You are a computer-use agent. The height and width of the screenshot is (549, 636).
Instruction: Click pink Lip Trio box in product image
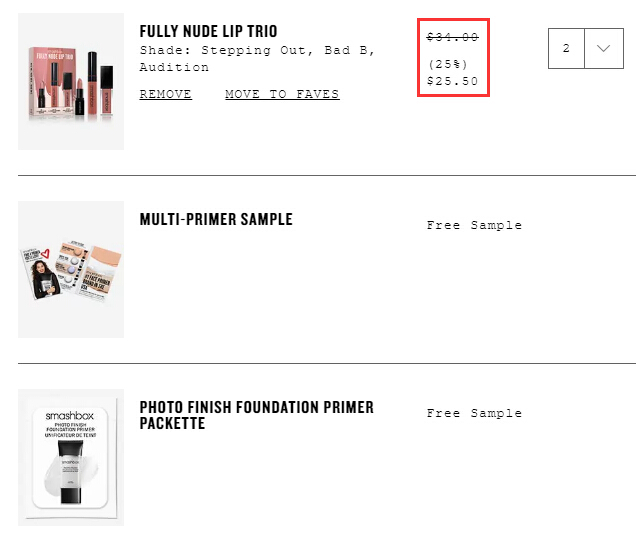pyautogui.click(x=52, y=82)
